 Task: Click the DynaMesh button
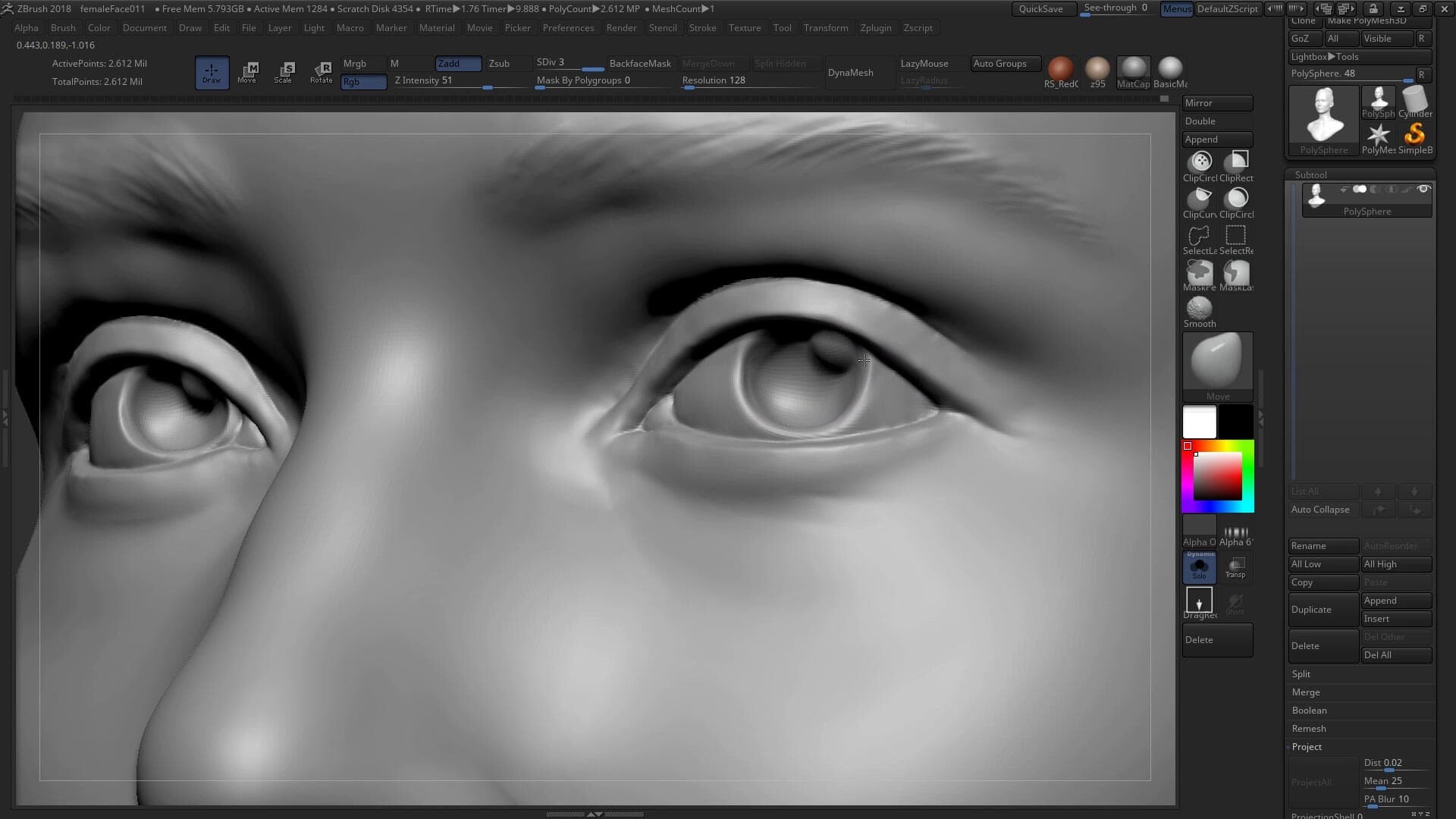click(x=849, y=71)
